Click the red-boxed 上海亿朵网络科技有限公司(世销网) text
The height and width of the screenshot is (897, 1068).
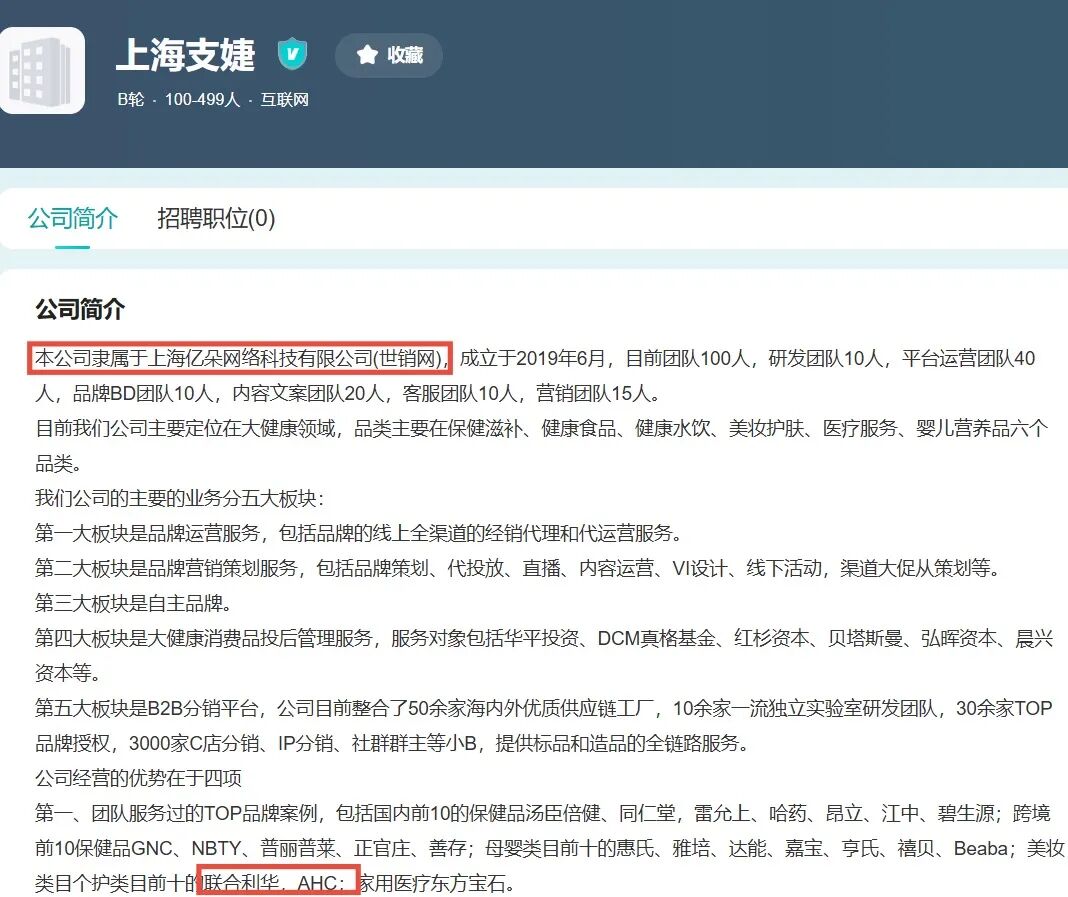click(x=242, y=358)
